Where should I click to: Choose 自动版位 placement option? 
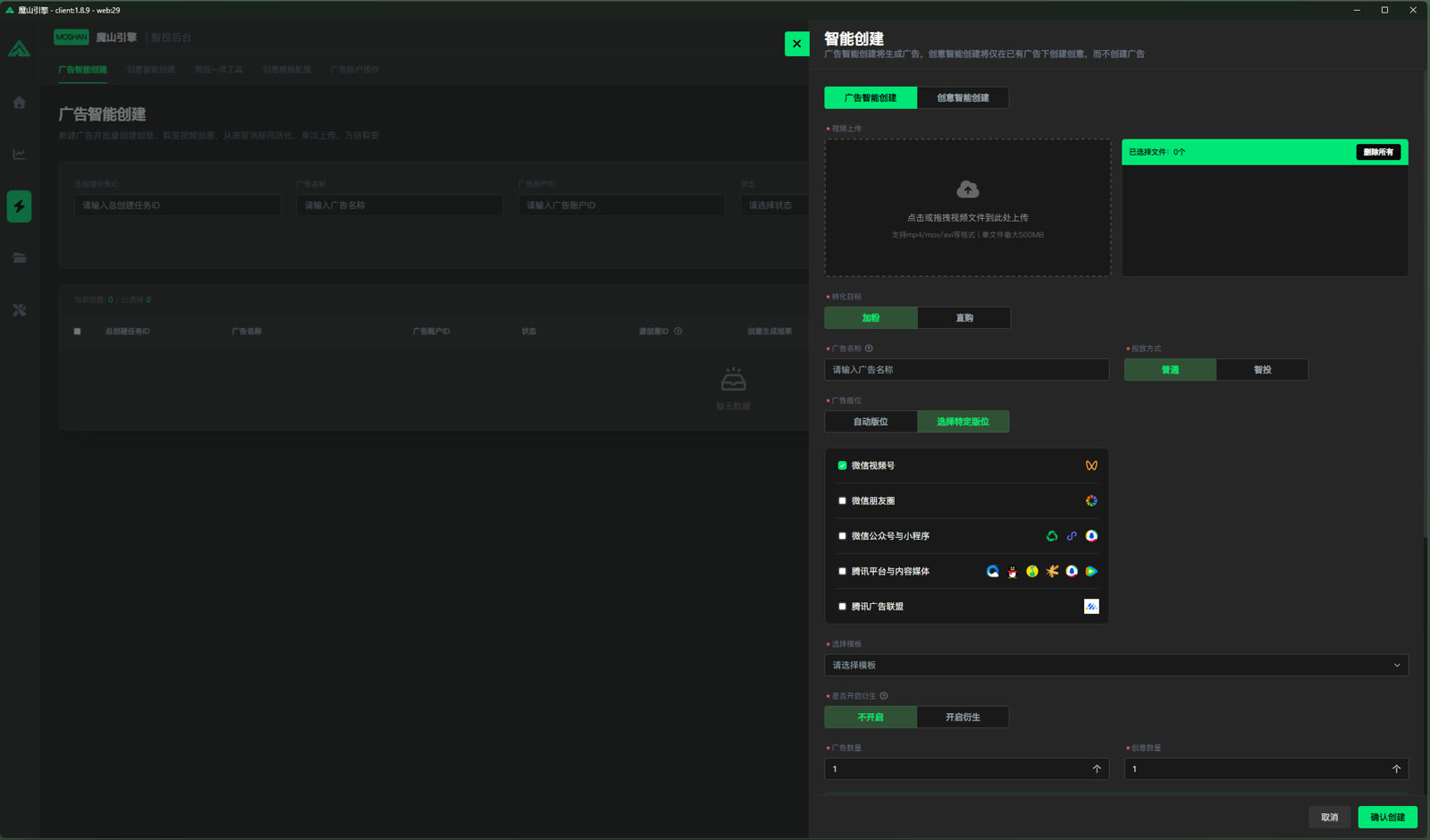(x=871, y=422)
